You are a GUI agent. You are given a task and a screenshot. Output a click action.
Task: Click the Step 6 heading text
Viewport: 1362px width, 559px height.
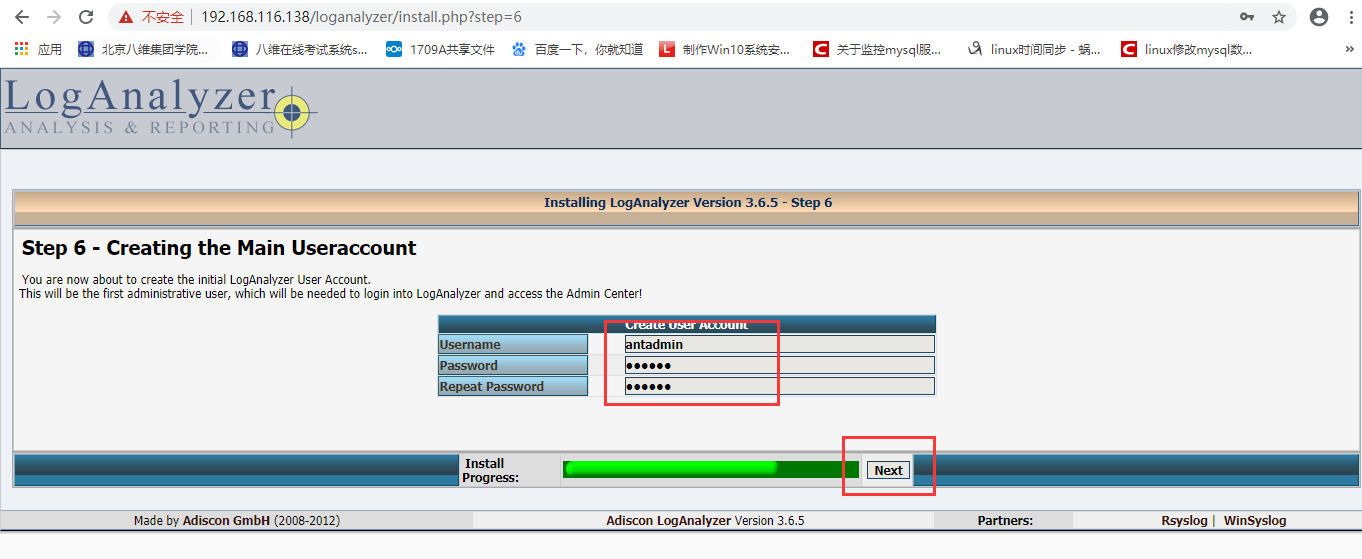click(x=219, y=248)
